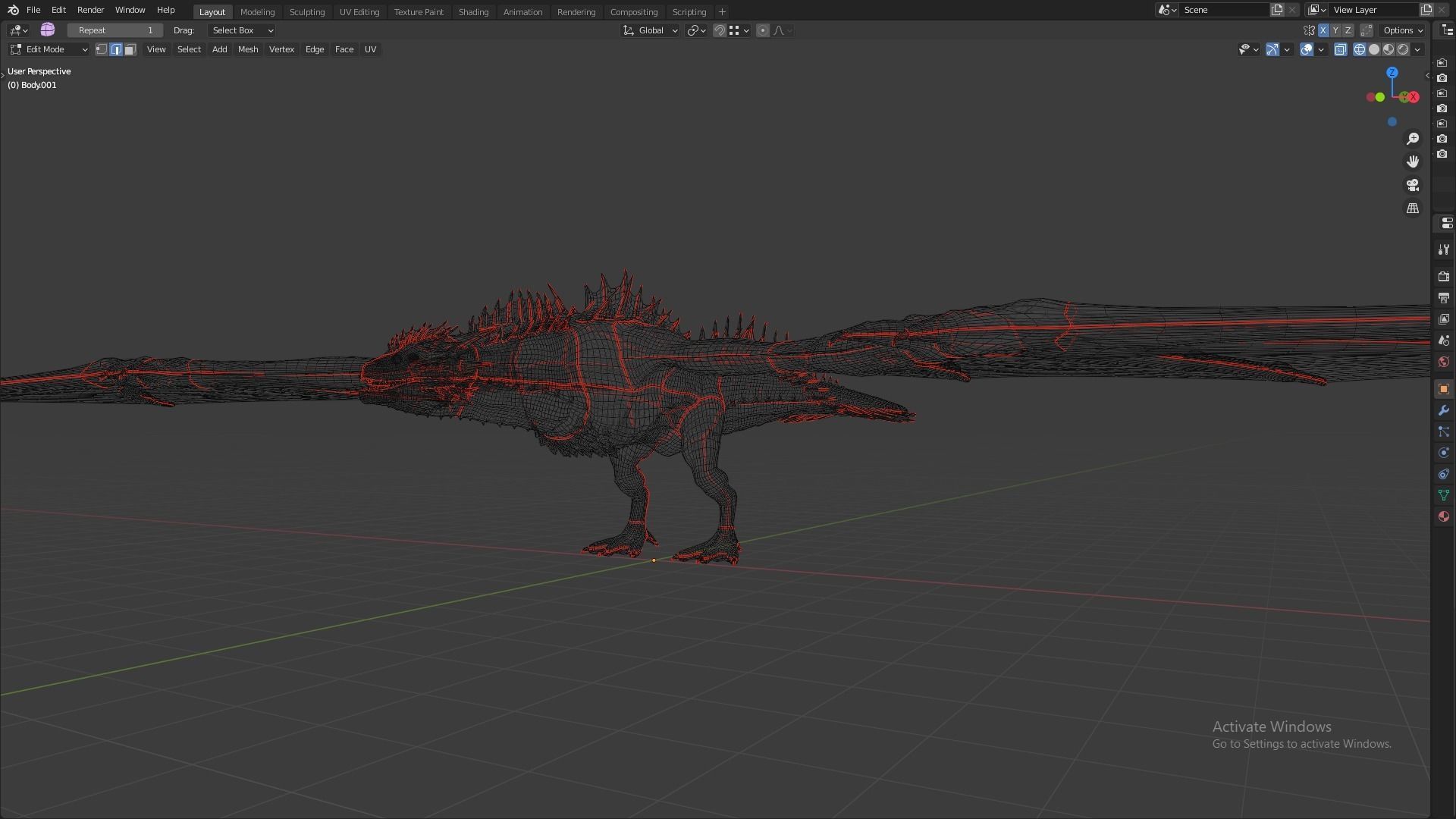Toggle proportional editing

coord(763,30)
